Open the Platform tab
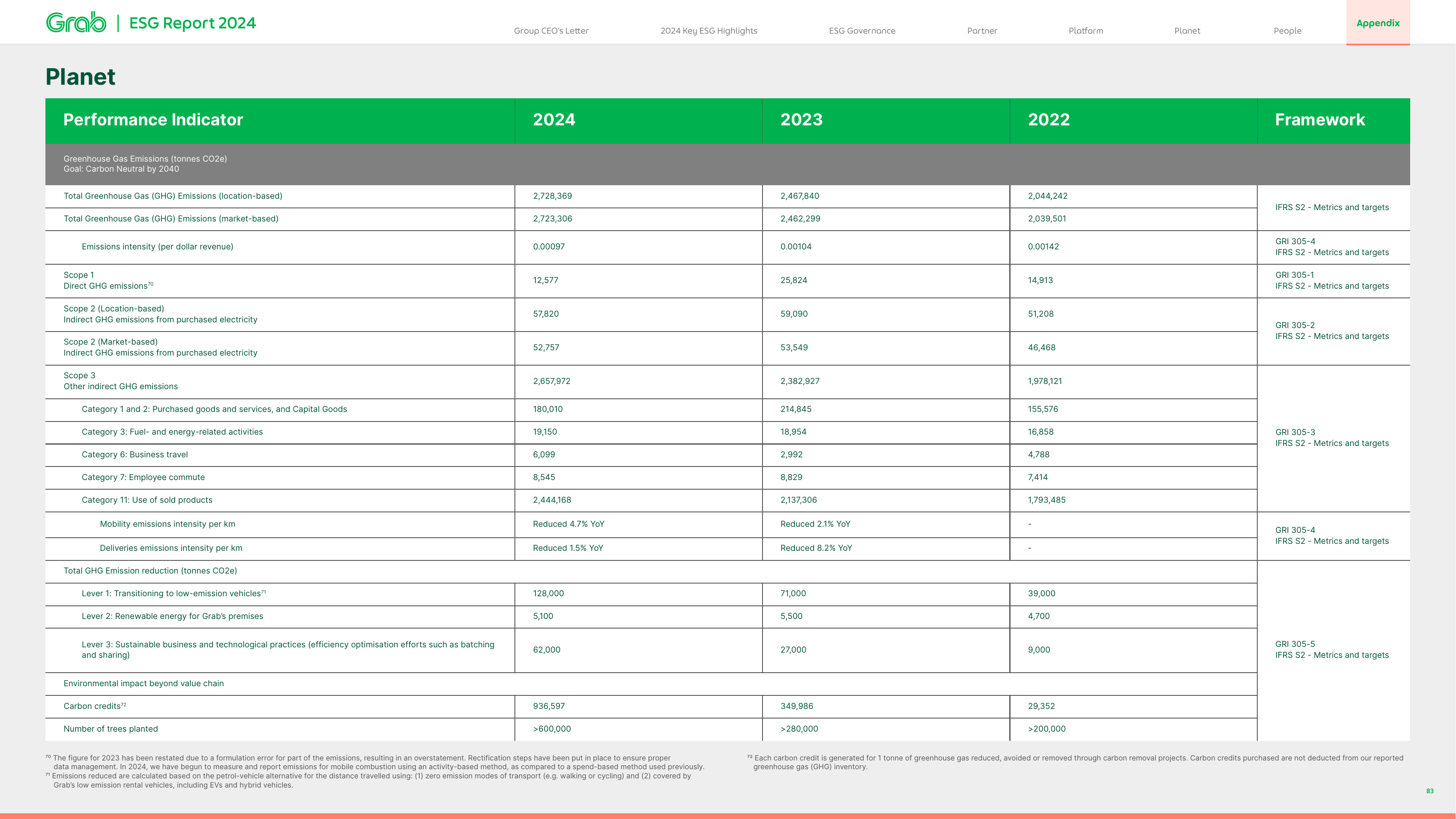The image size is (1456, 819). 1086,31
